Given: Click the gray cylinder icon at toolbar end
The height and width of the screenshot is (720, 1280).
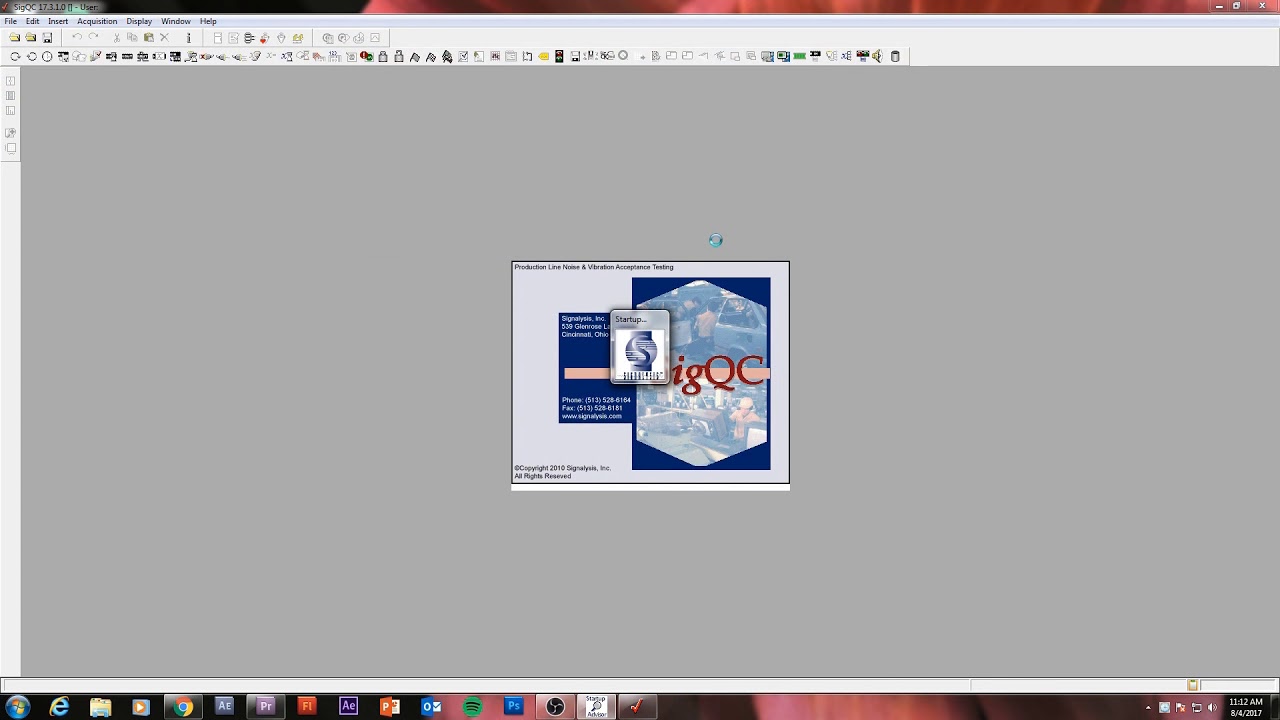Looking at the screenshot, I should click(x=895, y=56).
